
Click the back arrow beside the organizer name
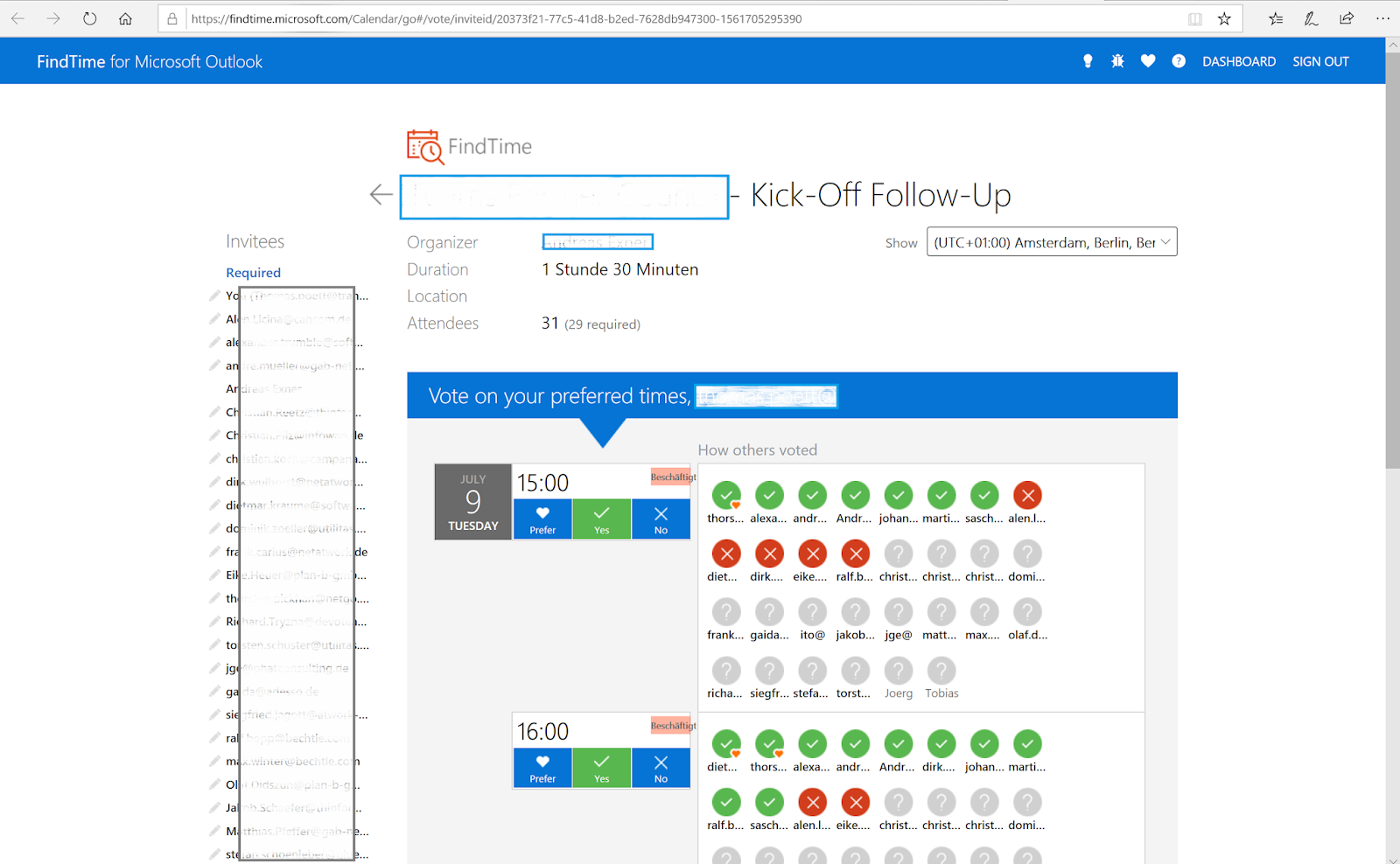pos(381,194)
